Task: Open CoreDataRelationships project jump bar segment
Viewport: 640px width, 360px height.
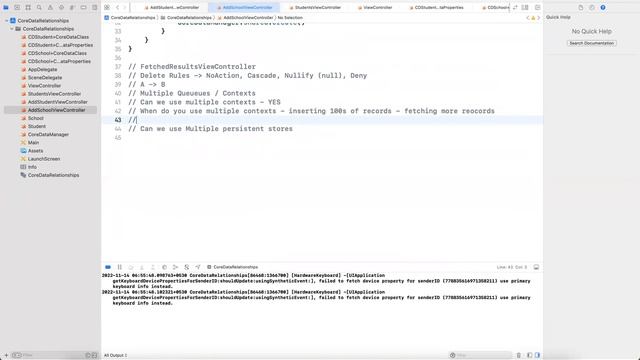Action: tap(130, 18)
